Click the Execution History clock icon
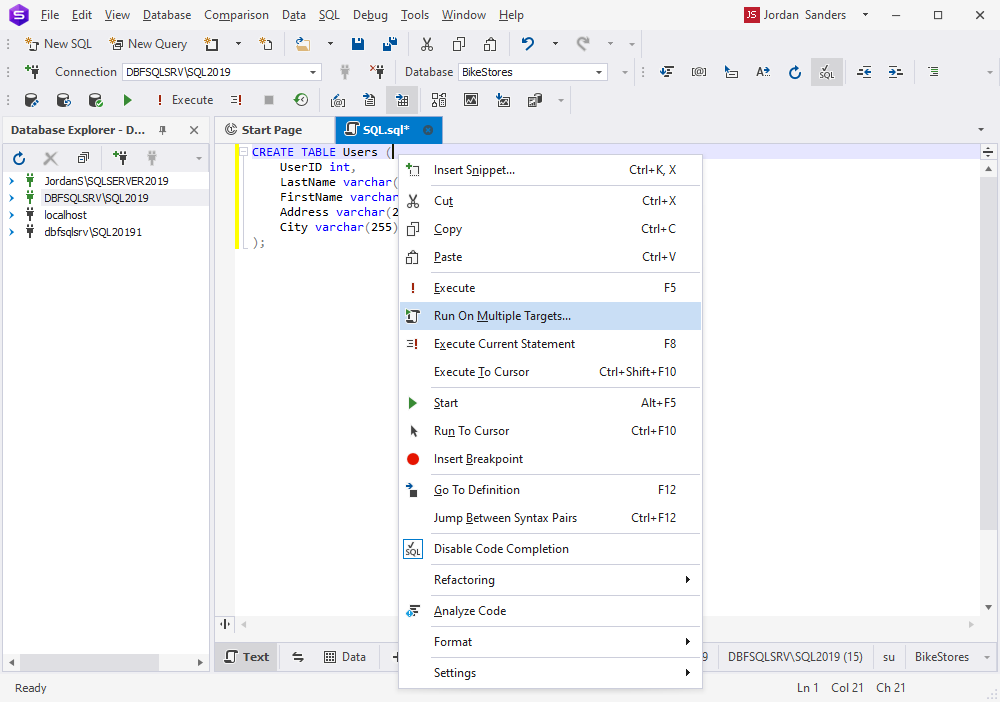This screenshot has width=1000, height=702. click(300, 100)
